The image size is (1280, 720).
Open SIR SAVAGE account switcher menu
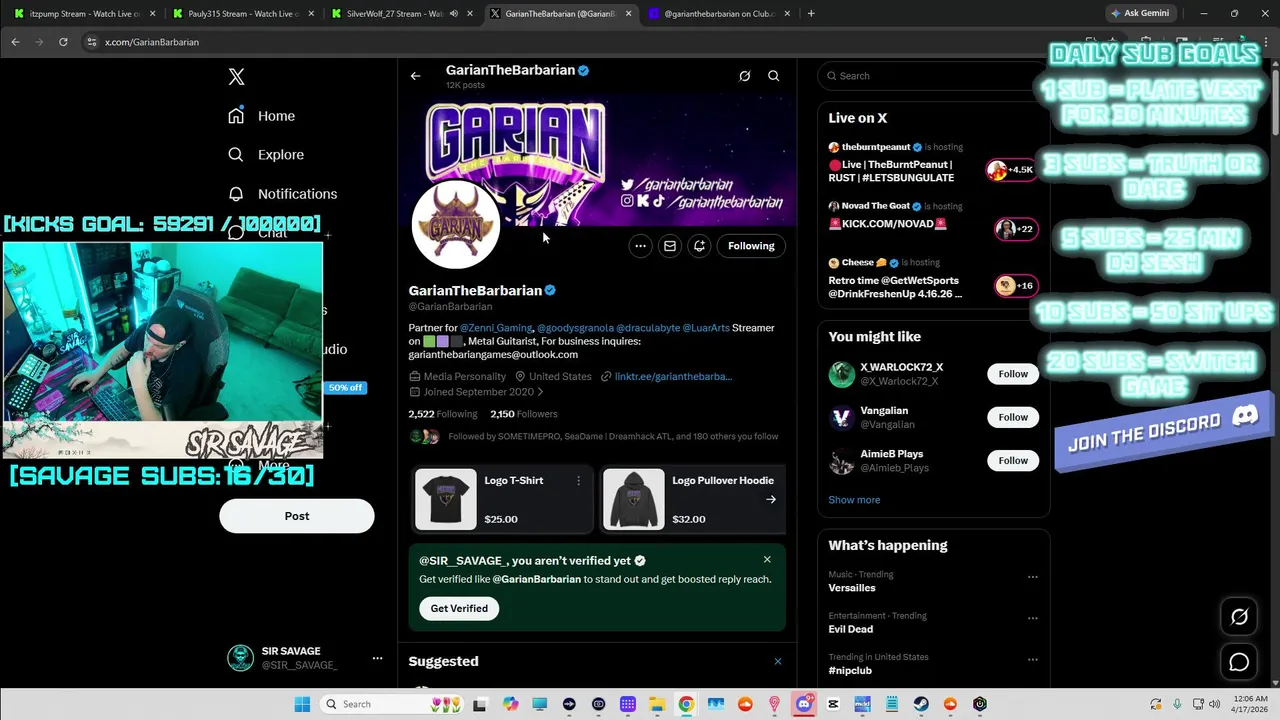(x=377, y=658)
